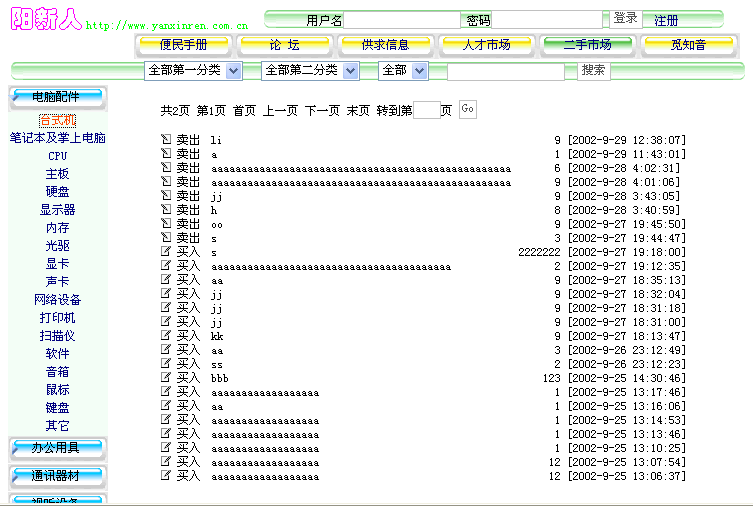Click the 搜索 search button
Screen dimensions: 753x506
point(593,70)
